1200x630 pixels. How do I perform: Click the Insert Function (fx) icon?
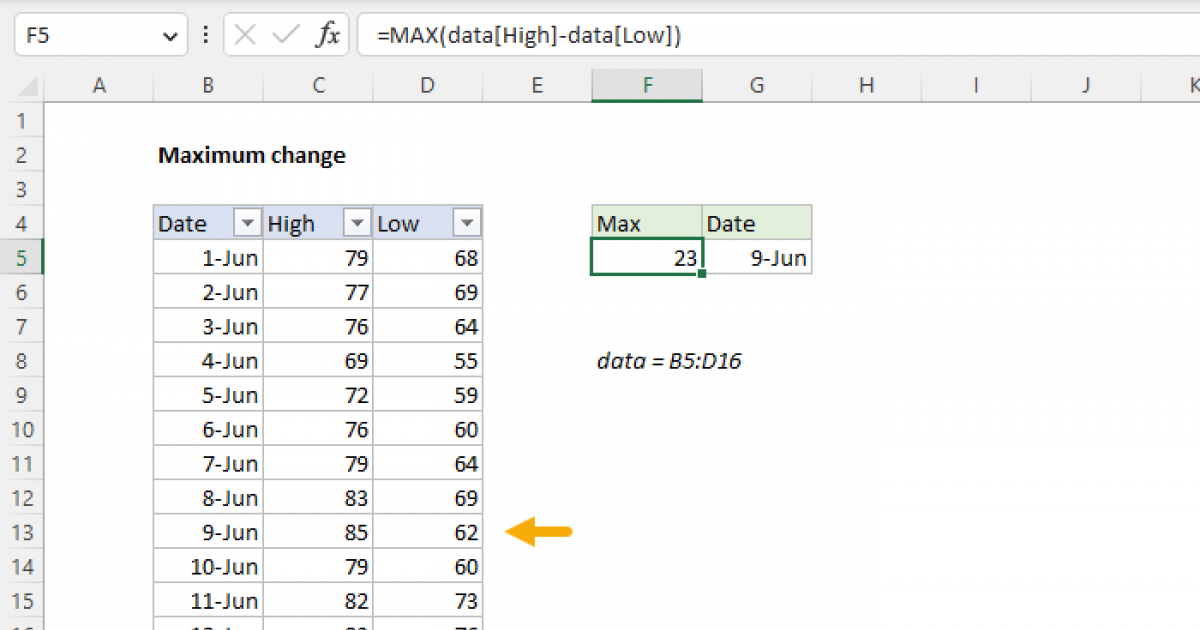coord(330,34)
